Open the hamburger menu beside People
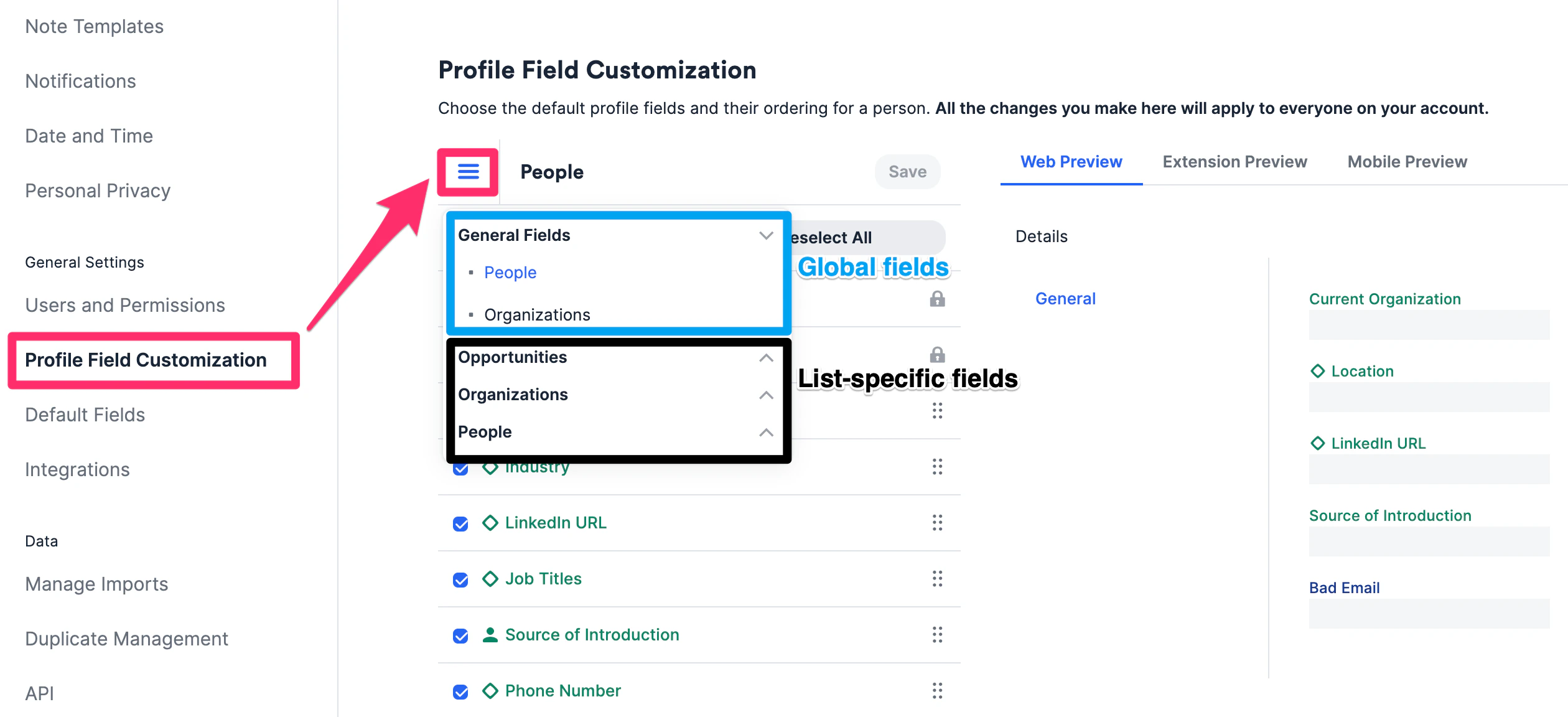 (x=468, y=172)
